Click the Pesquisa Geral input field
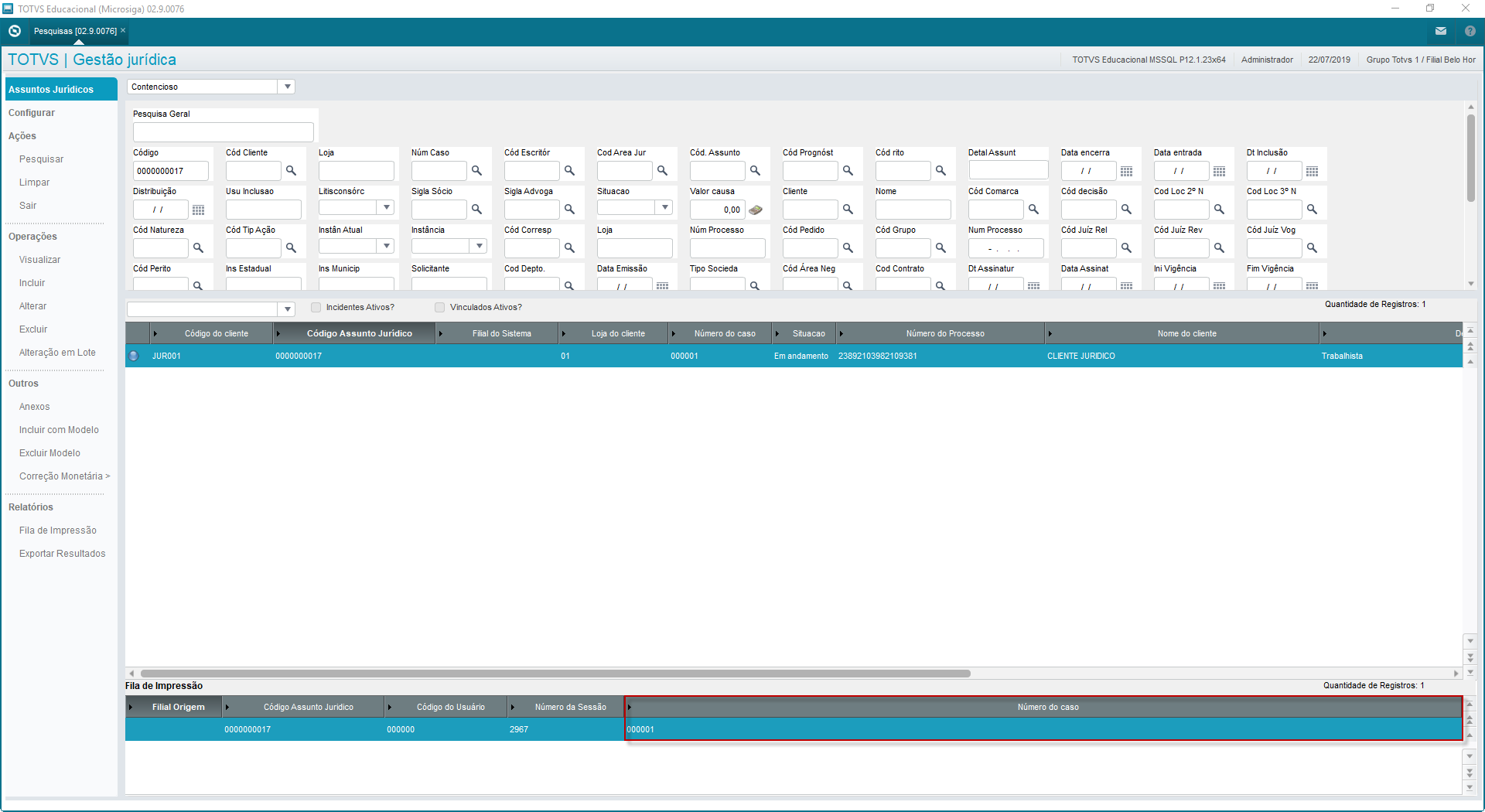The image size is (1485, 812). (x=223, y=132)
